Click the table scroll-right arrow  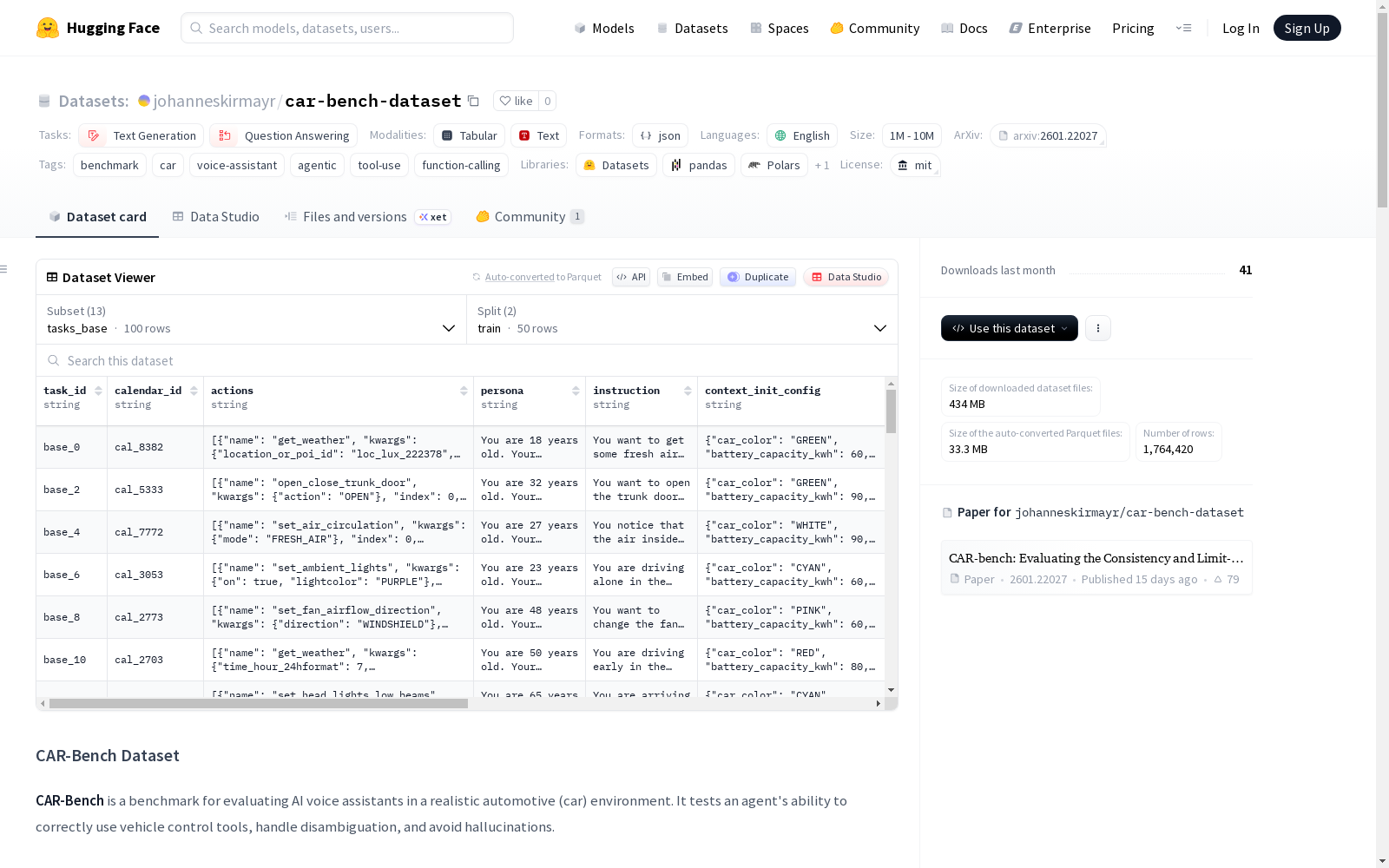879,703
